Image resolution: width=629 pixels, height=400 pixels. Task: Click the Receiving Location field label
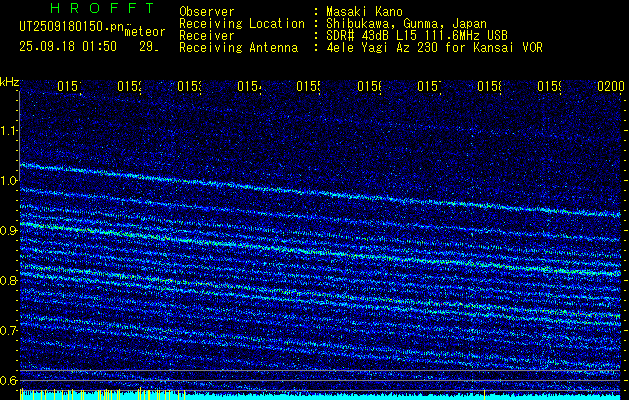pyautogui.click(x=241, y=23)
